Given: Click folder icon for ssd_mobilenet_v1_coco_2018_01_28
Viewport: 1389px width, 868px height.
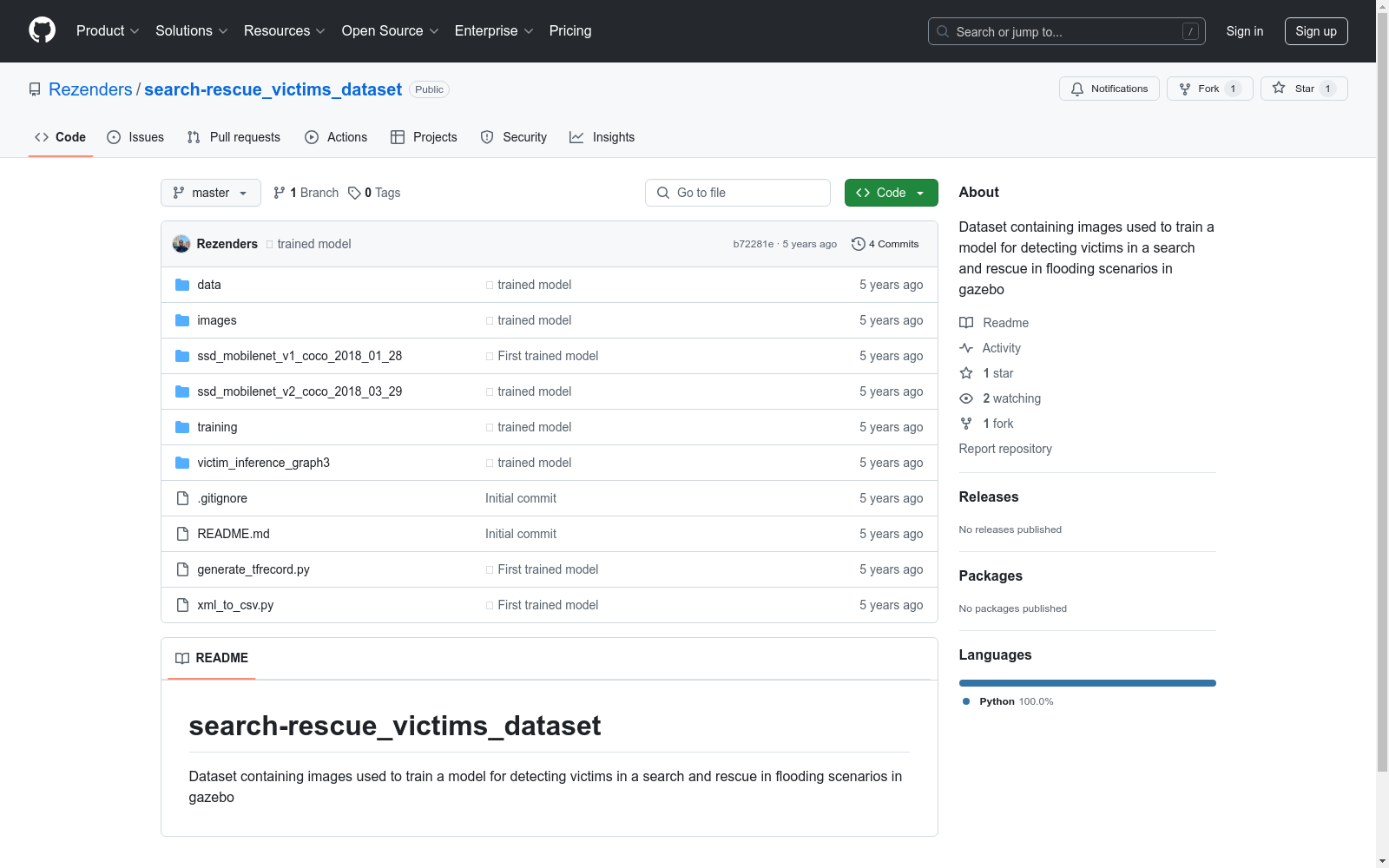Looking at the screenshot, I should point(182,356).
